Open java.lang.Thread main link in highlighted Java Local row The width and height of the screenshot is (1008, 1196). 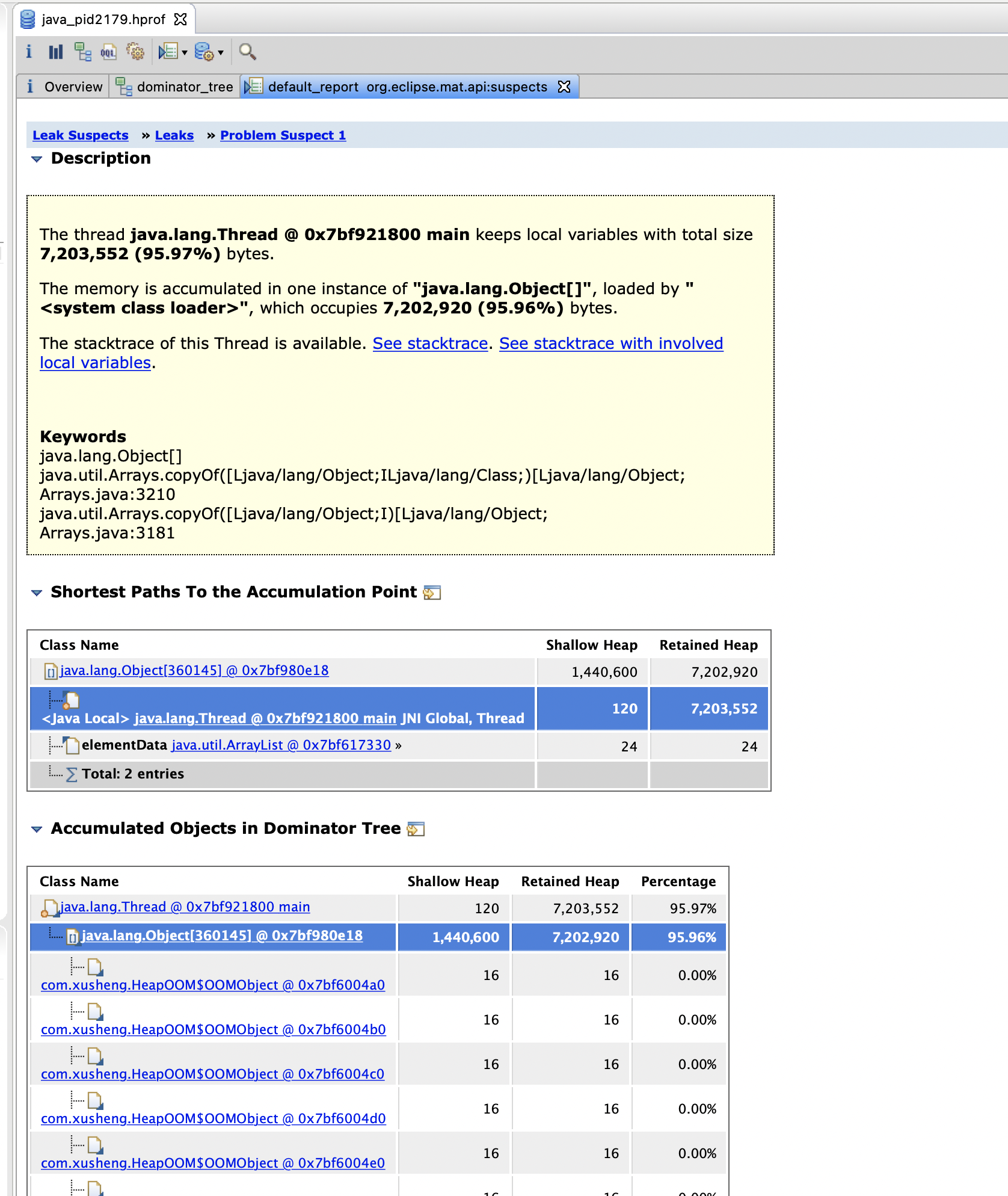coord(265,718)
